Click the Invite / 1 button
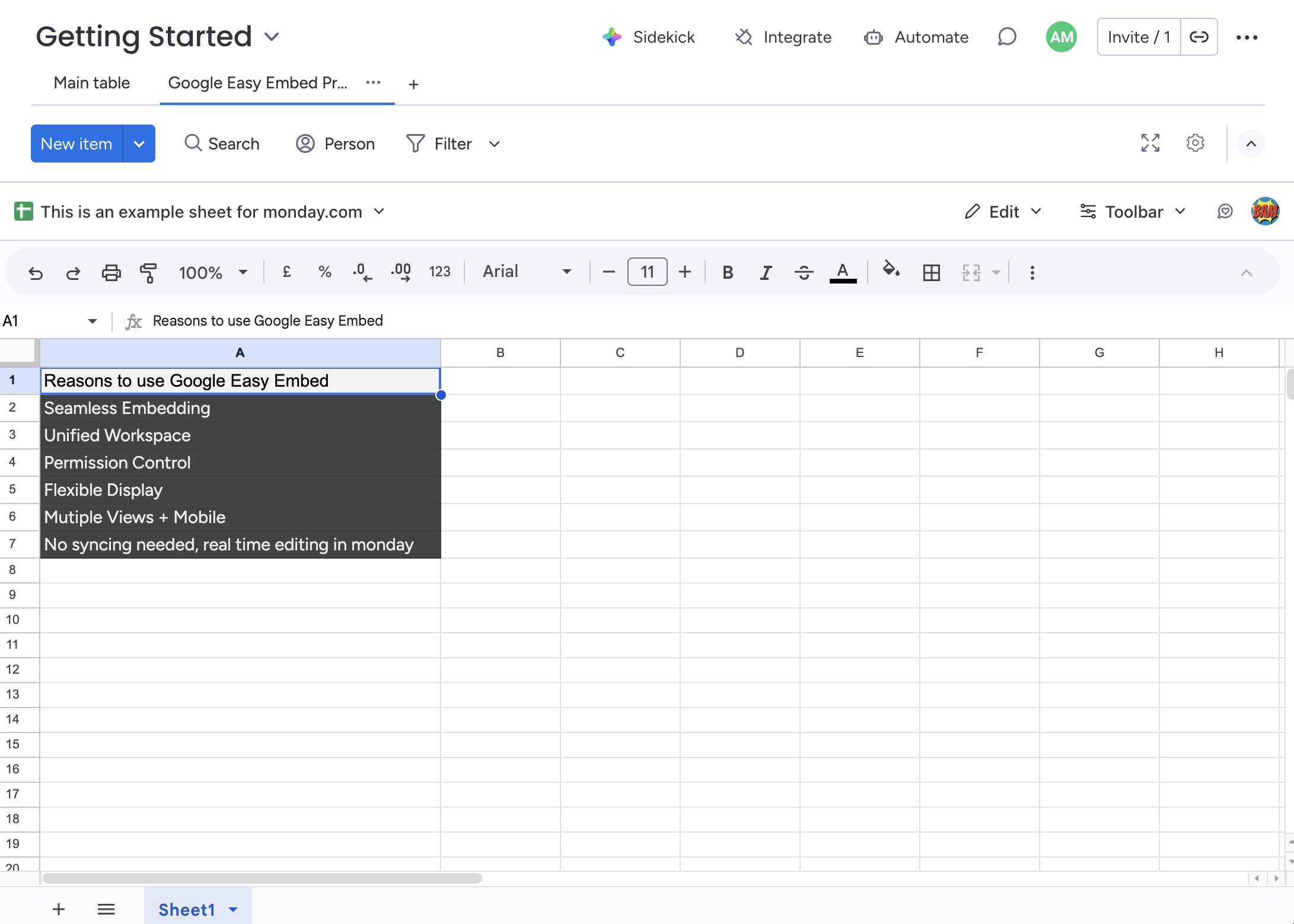The height and width of the screenshot is (924, 1294). point(1139,37)
